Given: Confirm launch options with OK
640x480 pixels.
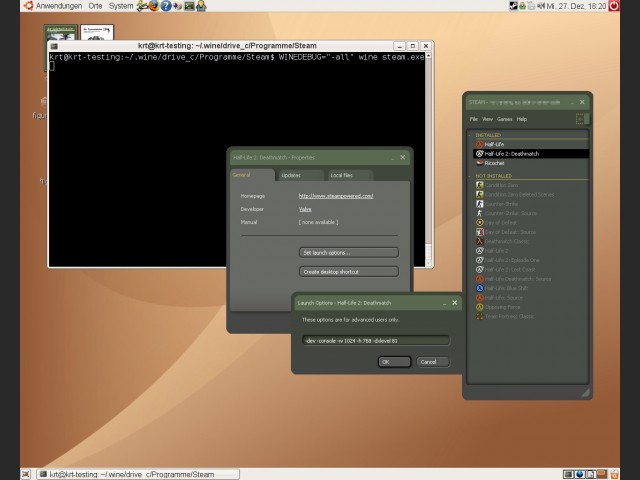Looking at the screenshot, I should click(x=394, y=362).
